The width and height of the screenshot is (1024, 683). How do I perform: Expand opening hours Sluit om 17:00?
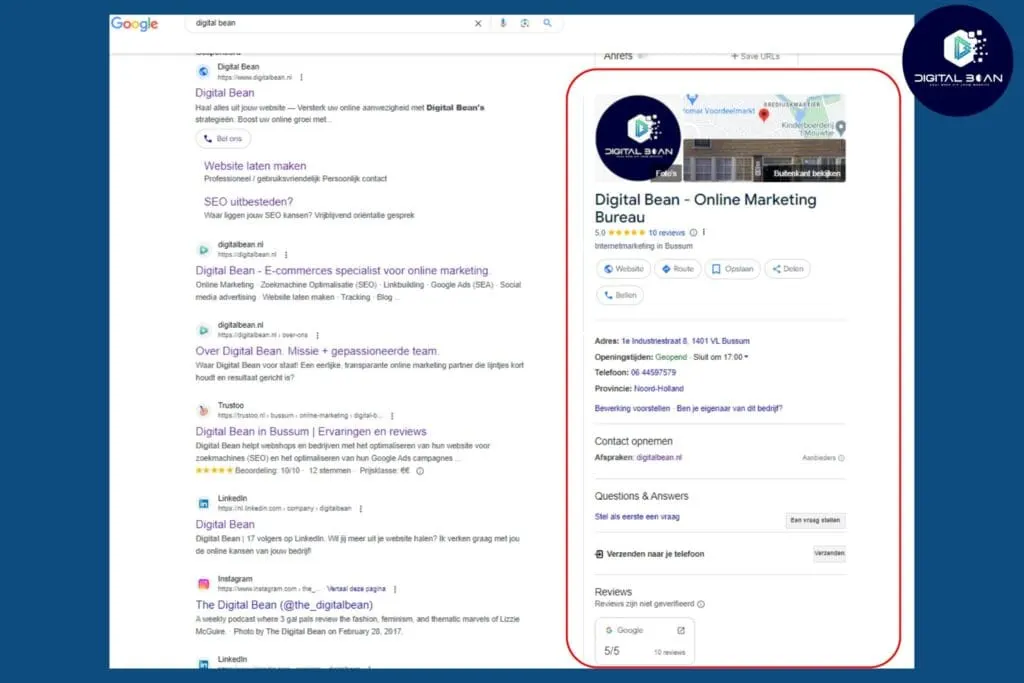[x=721, y=357]
